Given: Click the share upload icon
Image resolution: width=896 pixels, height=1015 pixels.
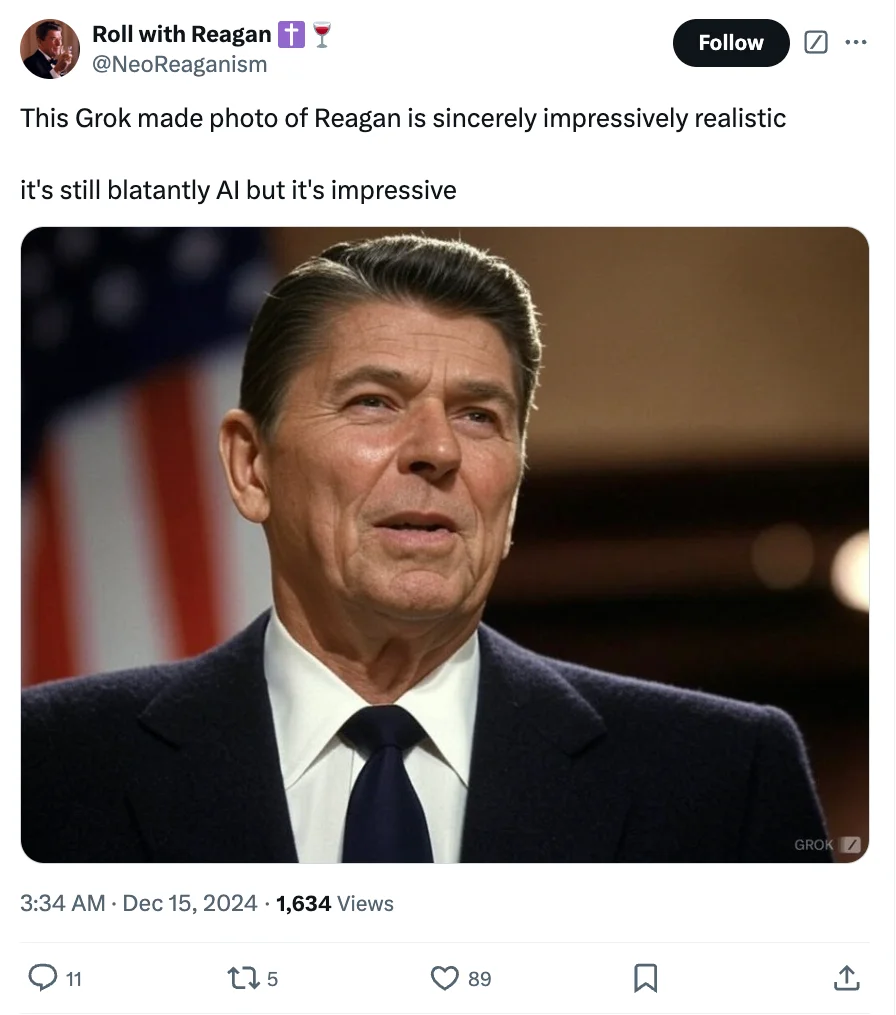Looking at the screenshot, I should pyautogui.click(x=845, y=977).
